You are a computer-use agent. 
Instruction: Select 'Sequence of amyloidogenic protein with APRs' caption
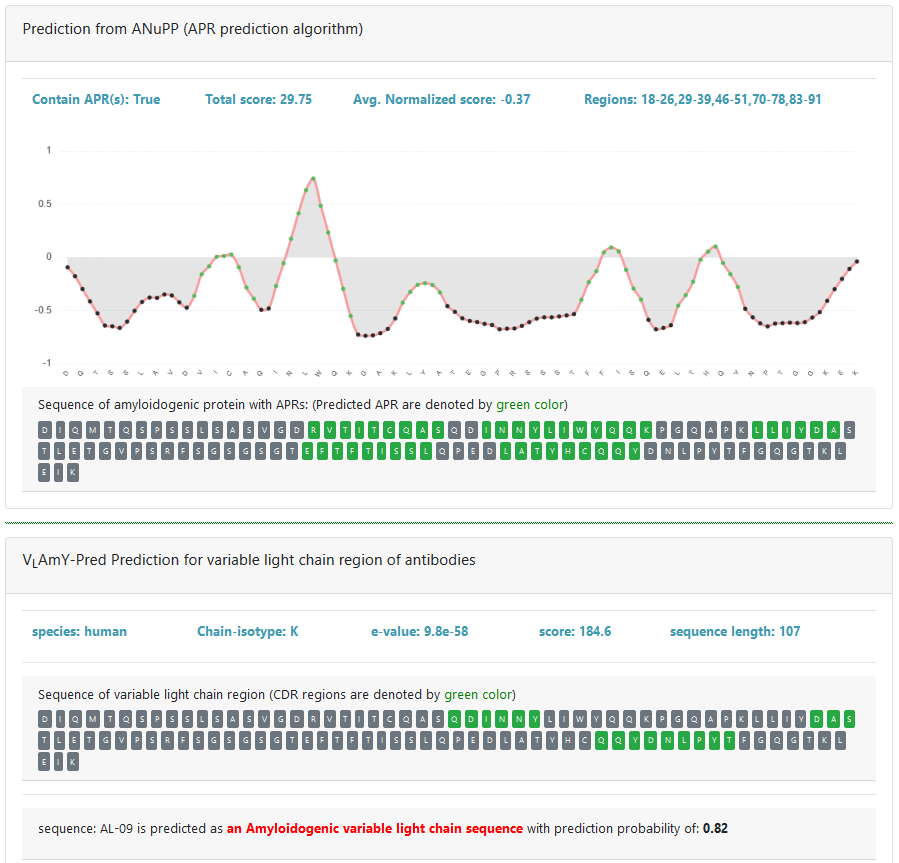tap(303, 405)
